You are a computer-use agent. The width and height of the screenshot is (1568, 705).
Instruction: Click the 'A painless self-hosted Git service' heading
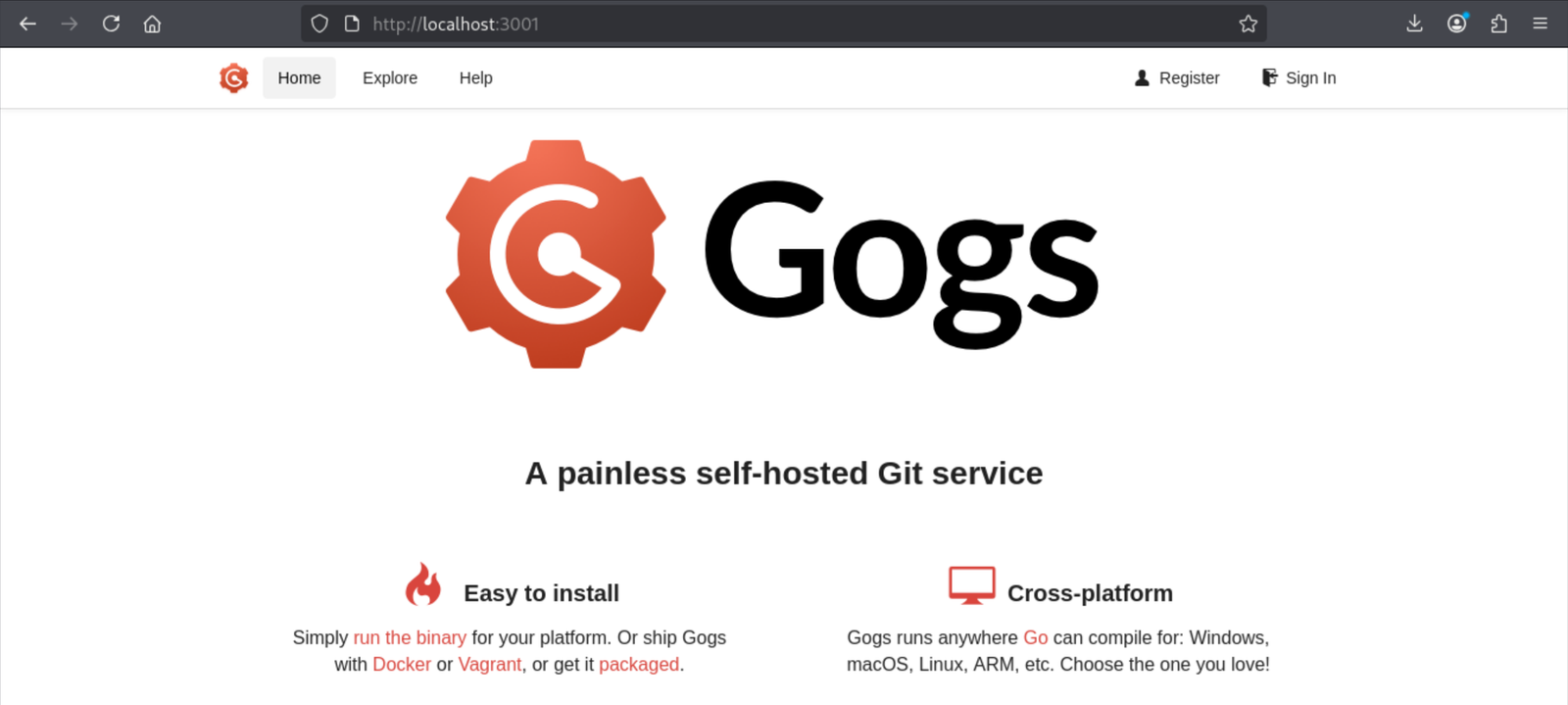[x=784, y=474]
